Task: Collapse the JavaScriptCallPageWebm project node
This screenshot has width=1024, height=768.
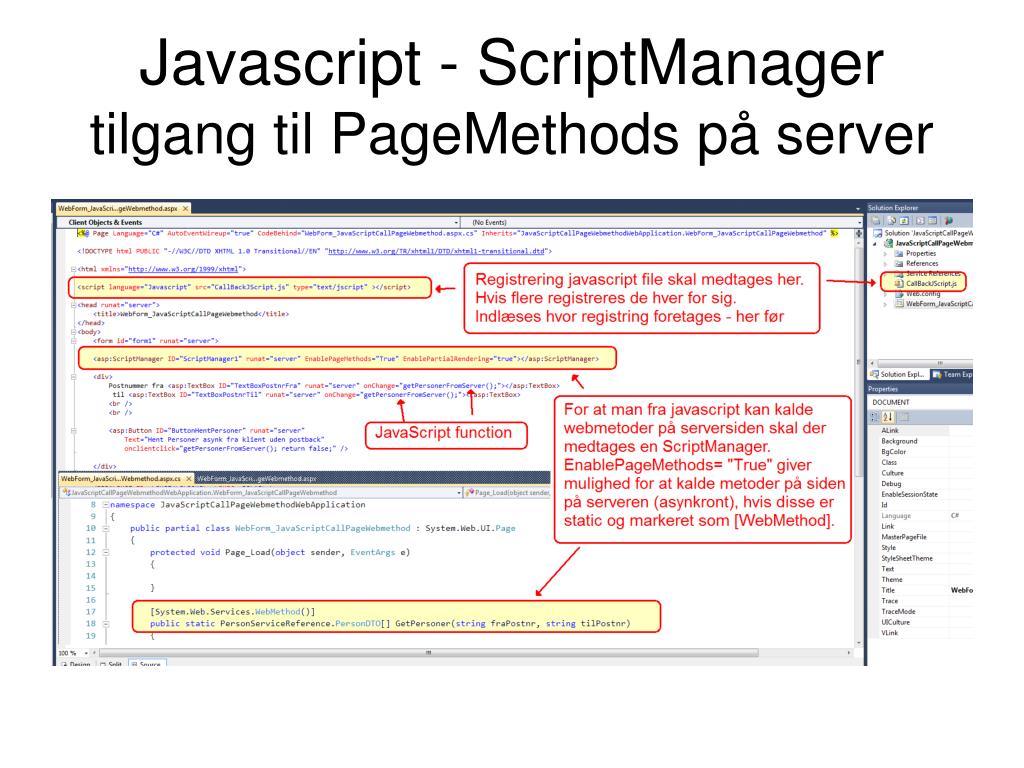Action: point(875,244)
